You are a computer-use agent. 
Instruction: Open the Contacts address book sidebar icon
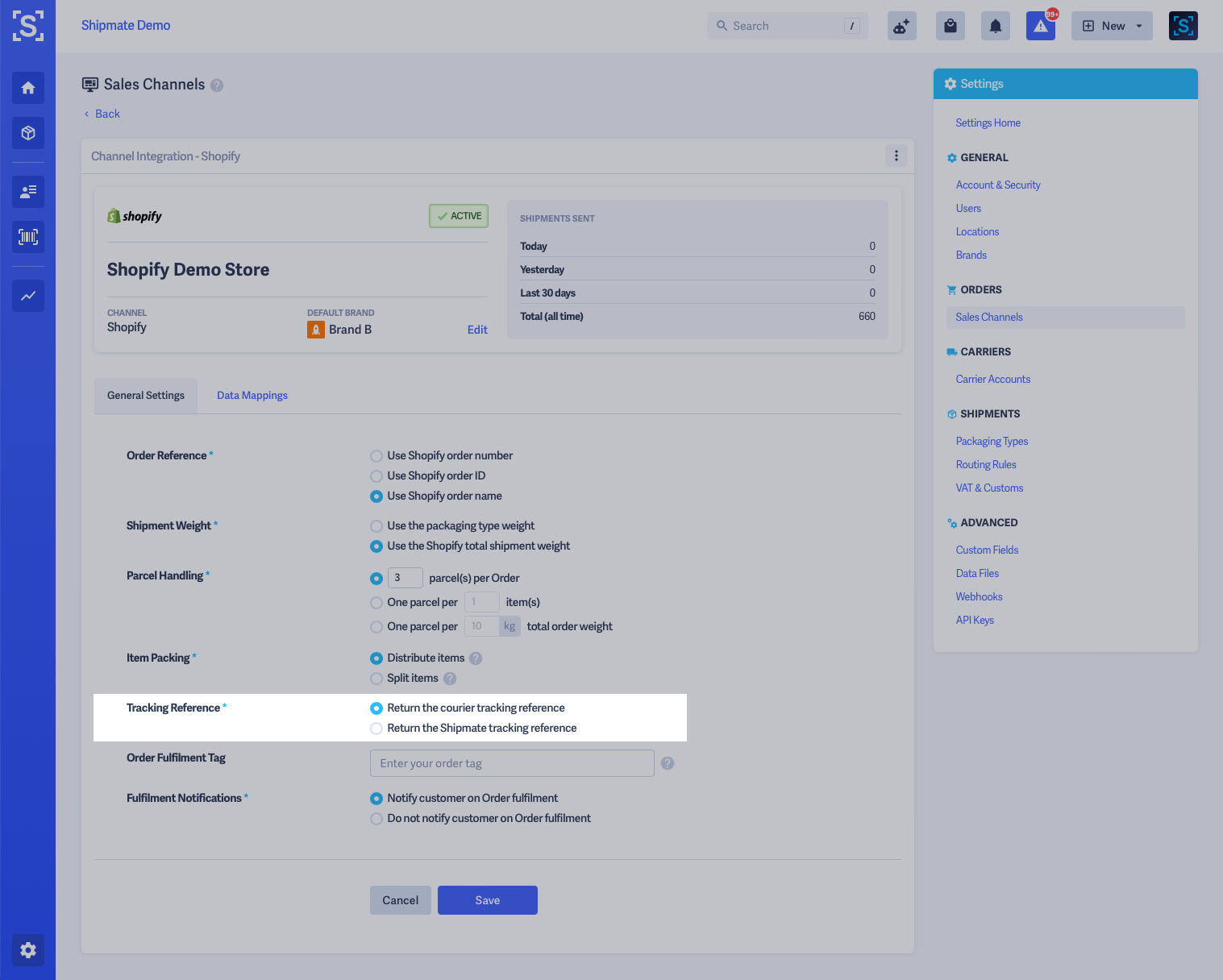pos(27,192)
